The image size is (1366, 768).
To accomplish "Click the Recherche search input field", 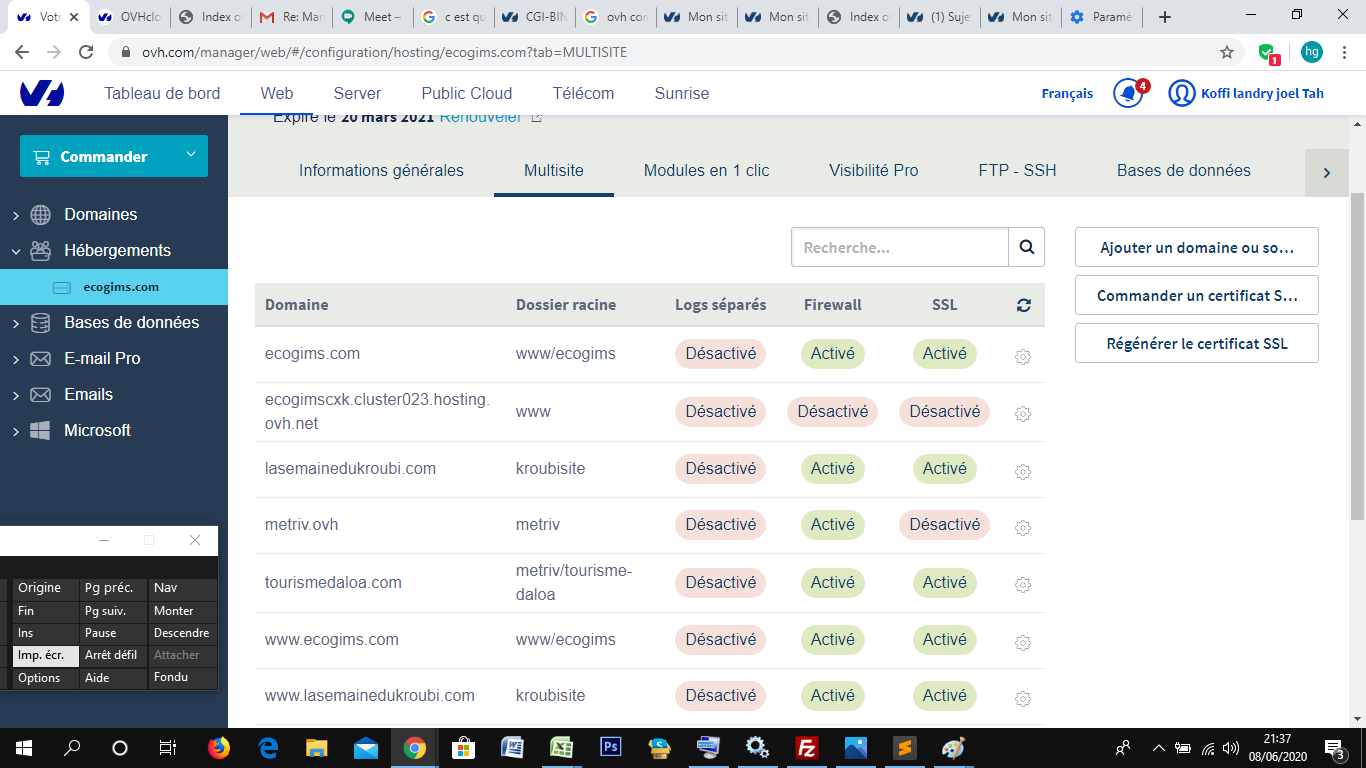I will (899, 247).
